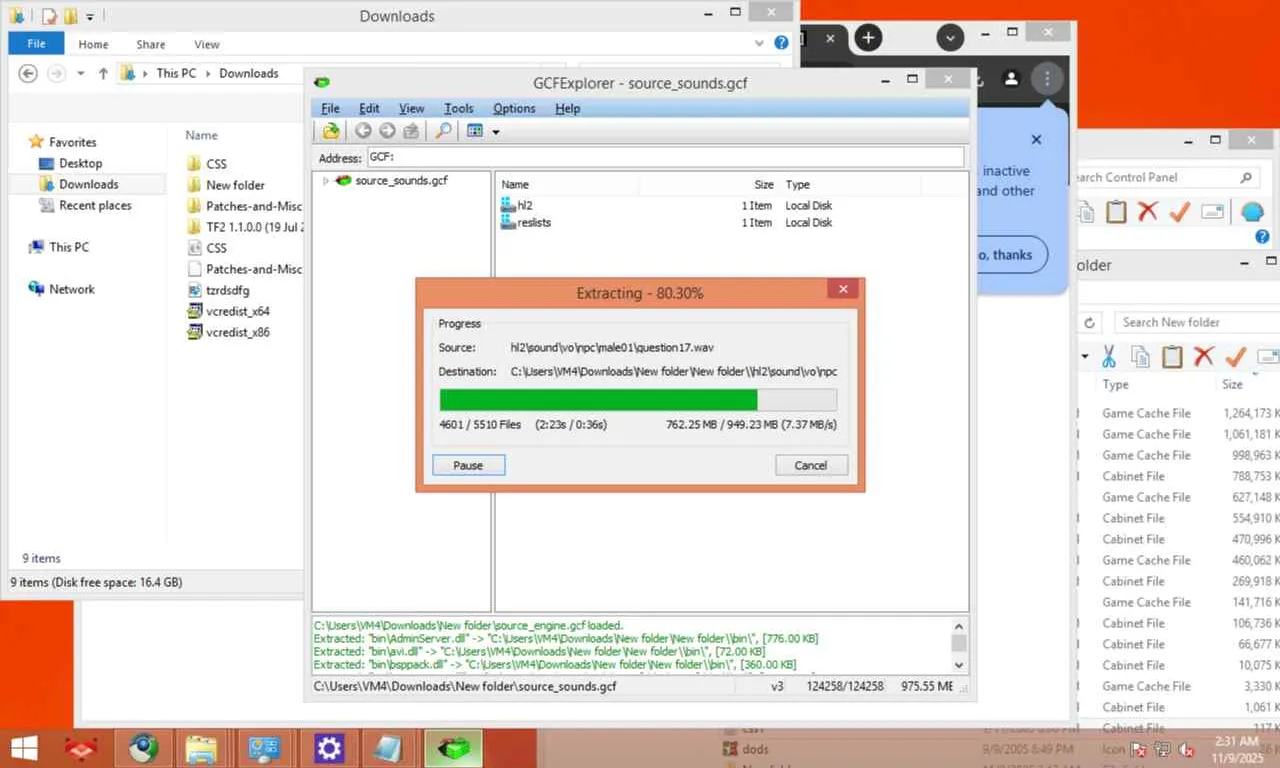1280x768 pixels.
Task: Open the Settings gear app on taskbar
Action: point(329,748)
